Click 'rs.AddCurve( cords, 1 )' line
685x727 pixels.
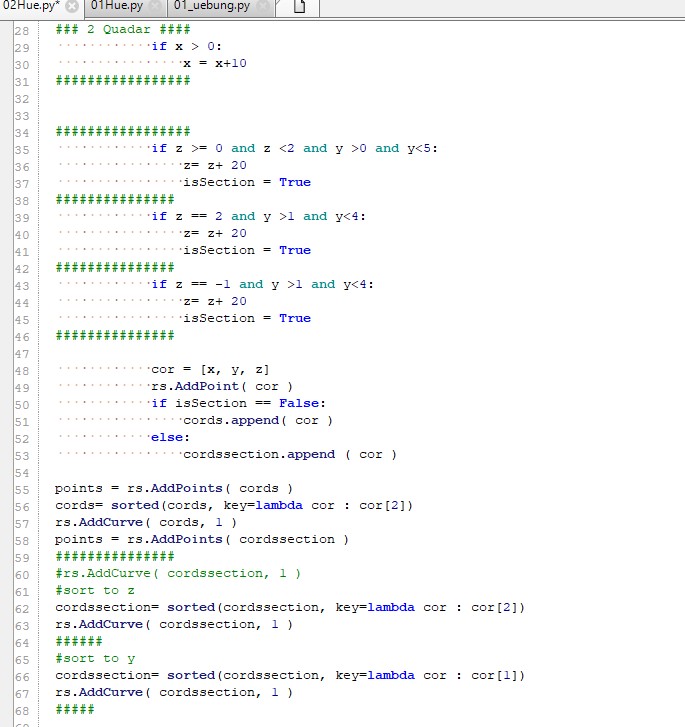[x=146, y=523]
